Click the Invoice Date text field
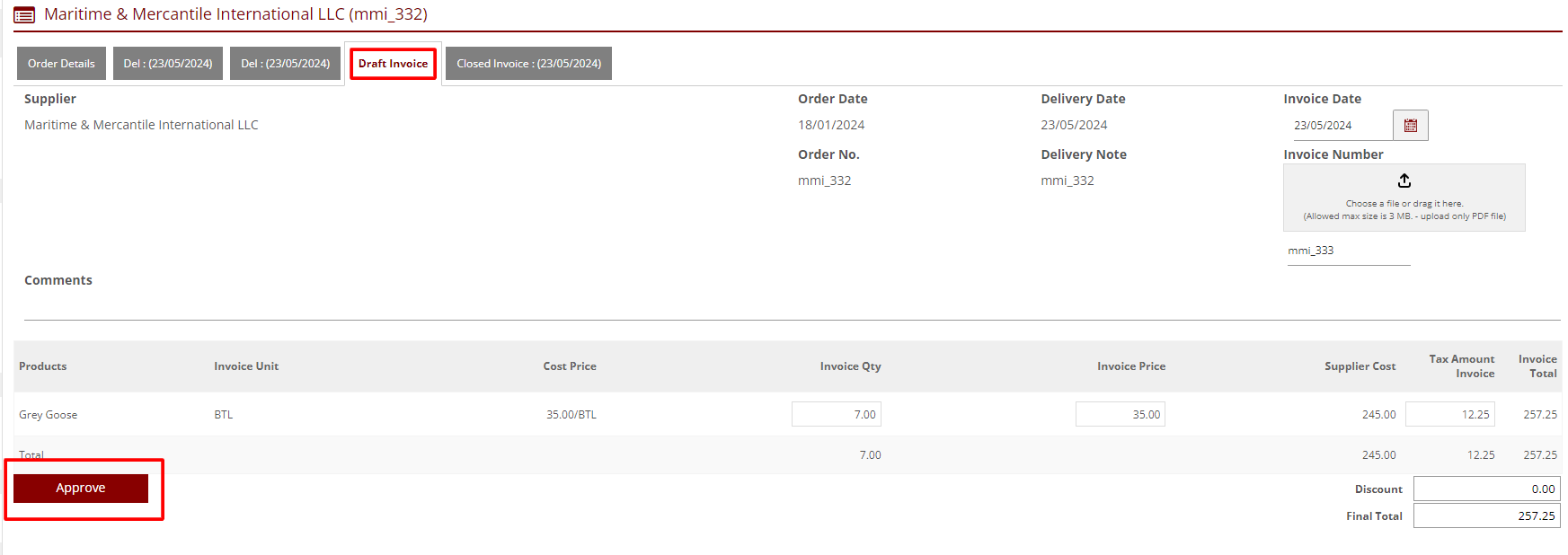 (x=1338, y=126)
